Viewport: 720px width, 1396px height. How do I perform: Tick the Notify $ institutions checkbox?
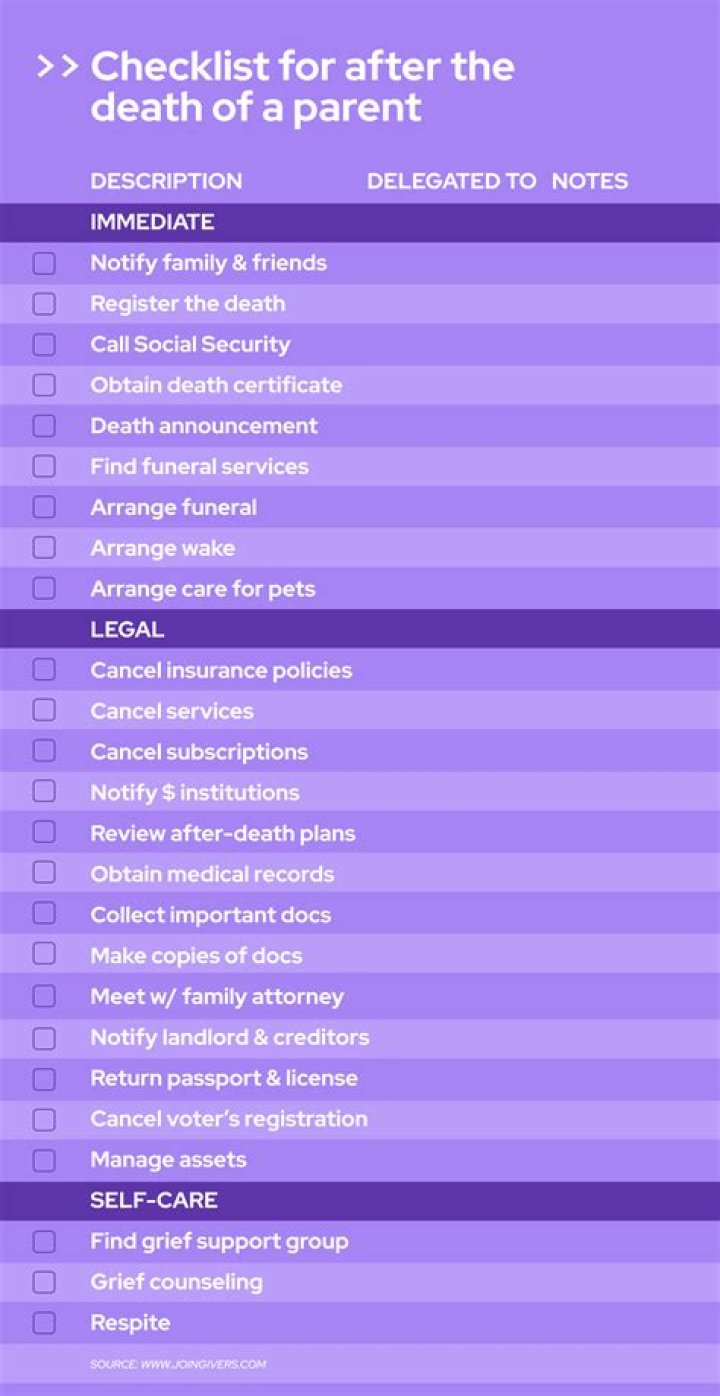tap(44, 792)
